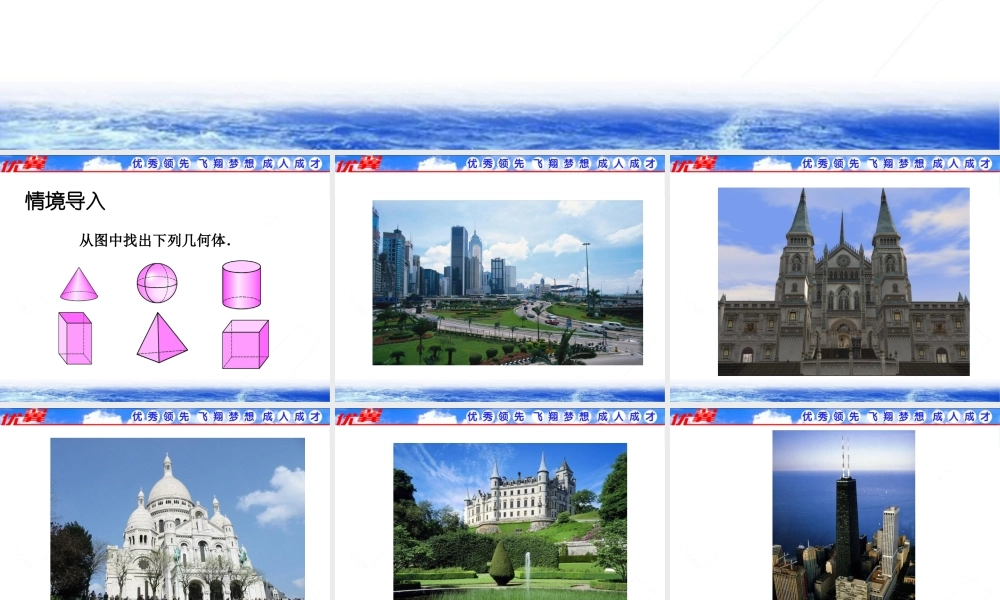
Task: Select the castle with fountain photo
Action: [x=509, y=521]
